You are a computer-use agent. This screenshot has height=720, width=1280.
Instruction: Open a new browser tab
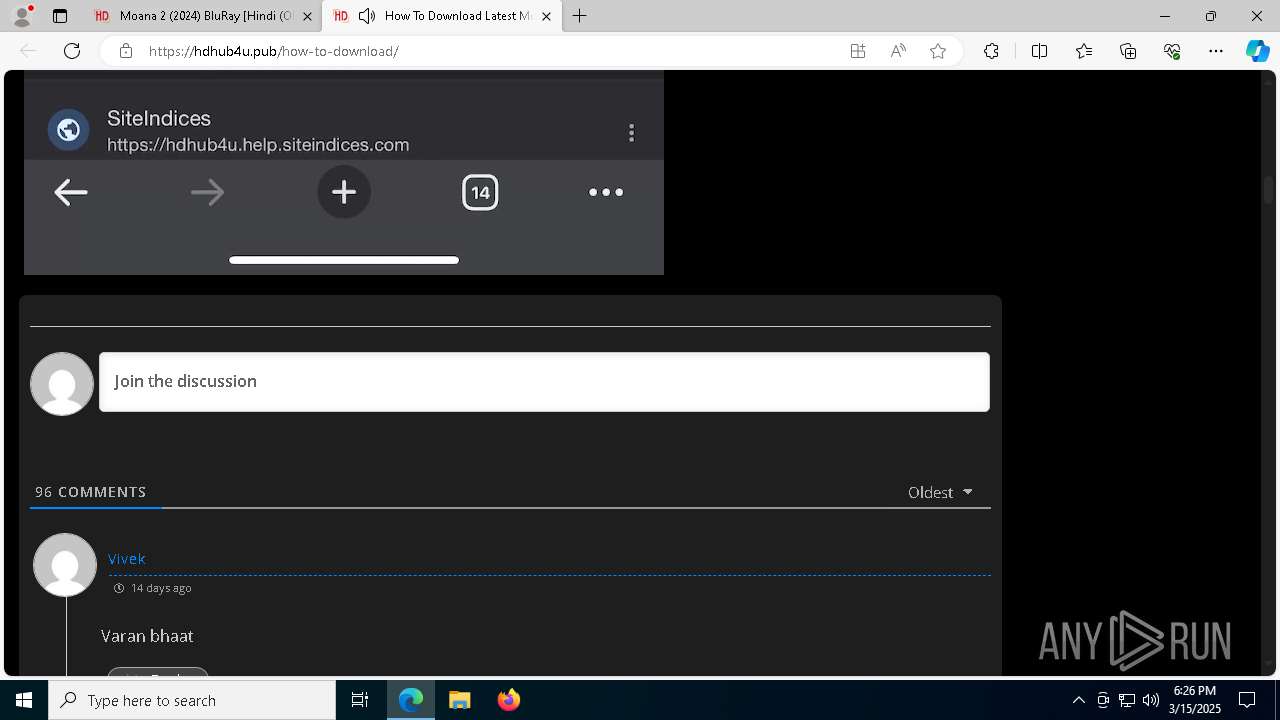[x=580, y=16]
